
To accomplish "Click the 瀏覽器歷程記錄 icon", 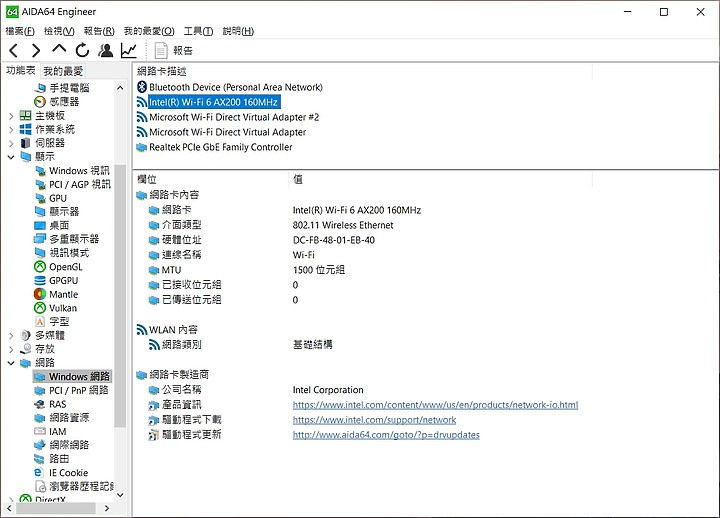I will coord(40,486).
